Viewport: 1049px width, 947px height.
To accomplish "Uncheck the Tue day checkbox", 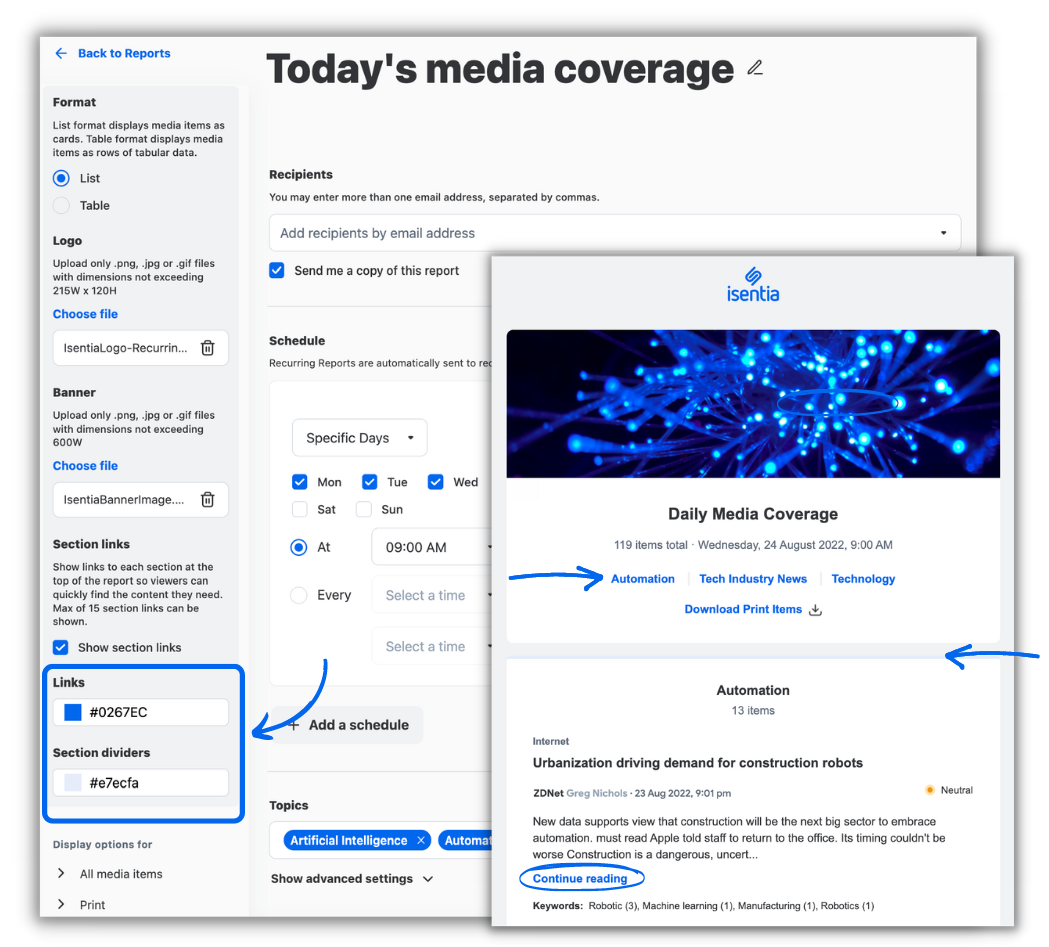I will click(x=369, y=482).
